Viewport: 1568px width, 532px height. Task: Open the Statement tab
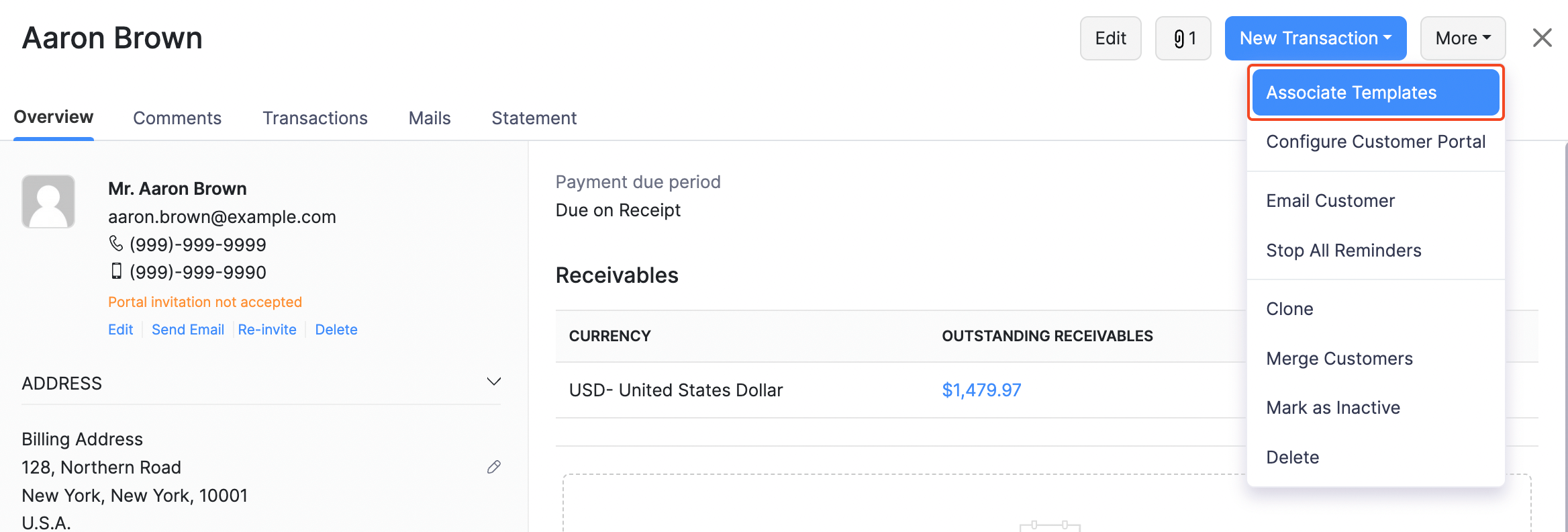[534, 118]
